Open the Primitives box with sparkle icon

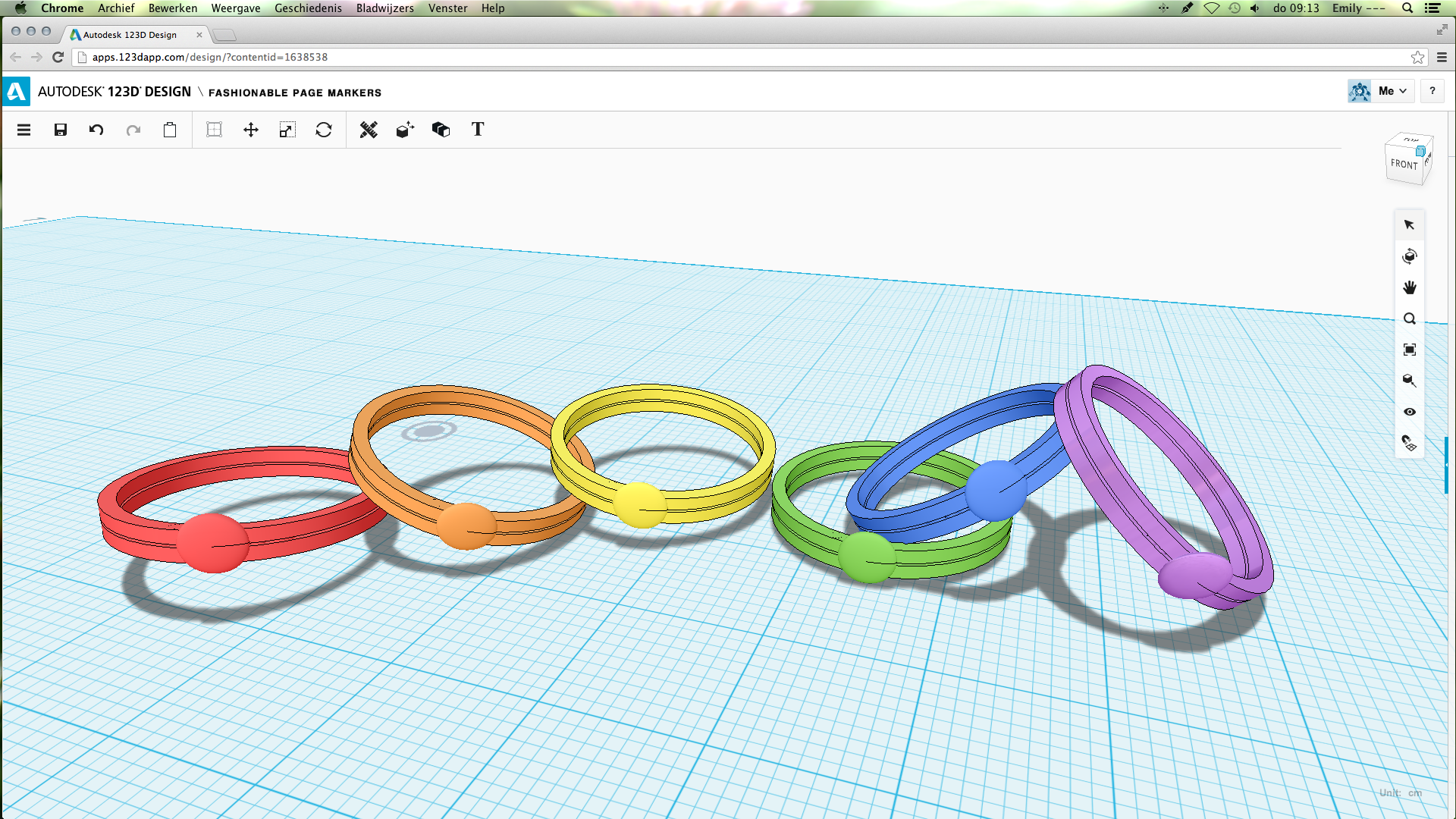(405, 130)
